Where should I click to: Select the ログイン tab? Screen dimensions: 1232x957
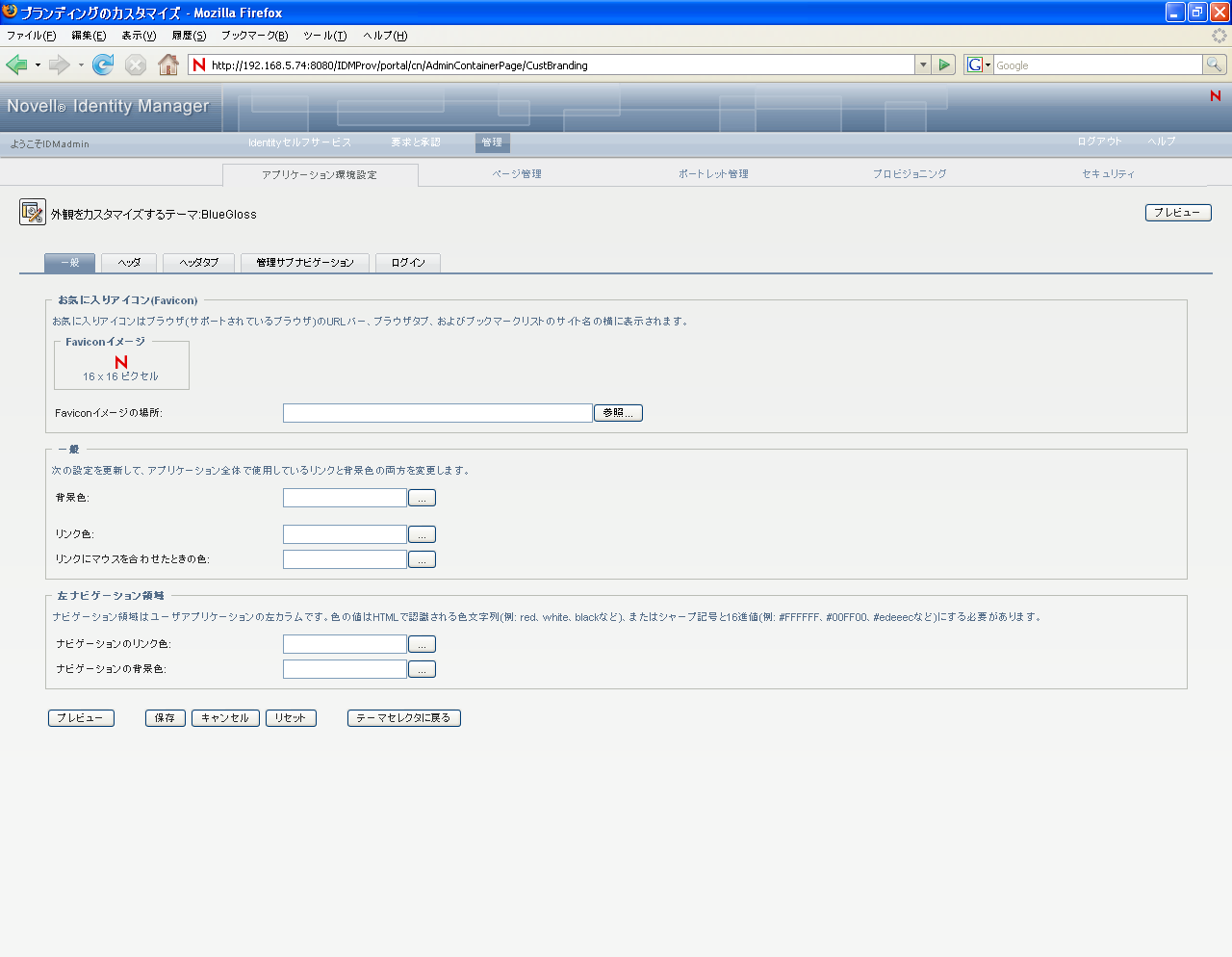(408, 263)
